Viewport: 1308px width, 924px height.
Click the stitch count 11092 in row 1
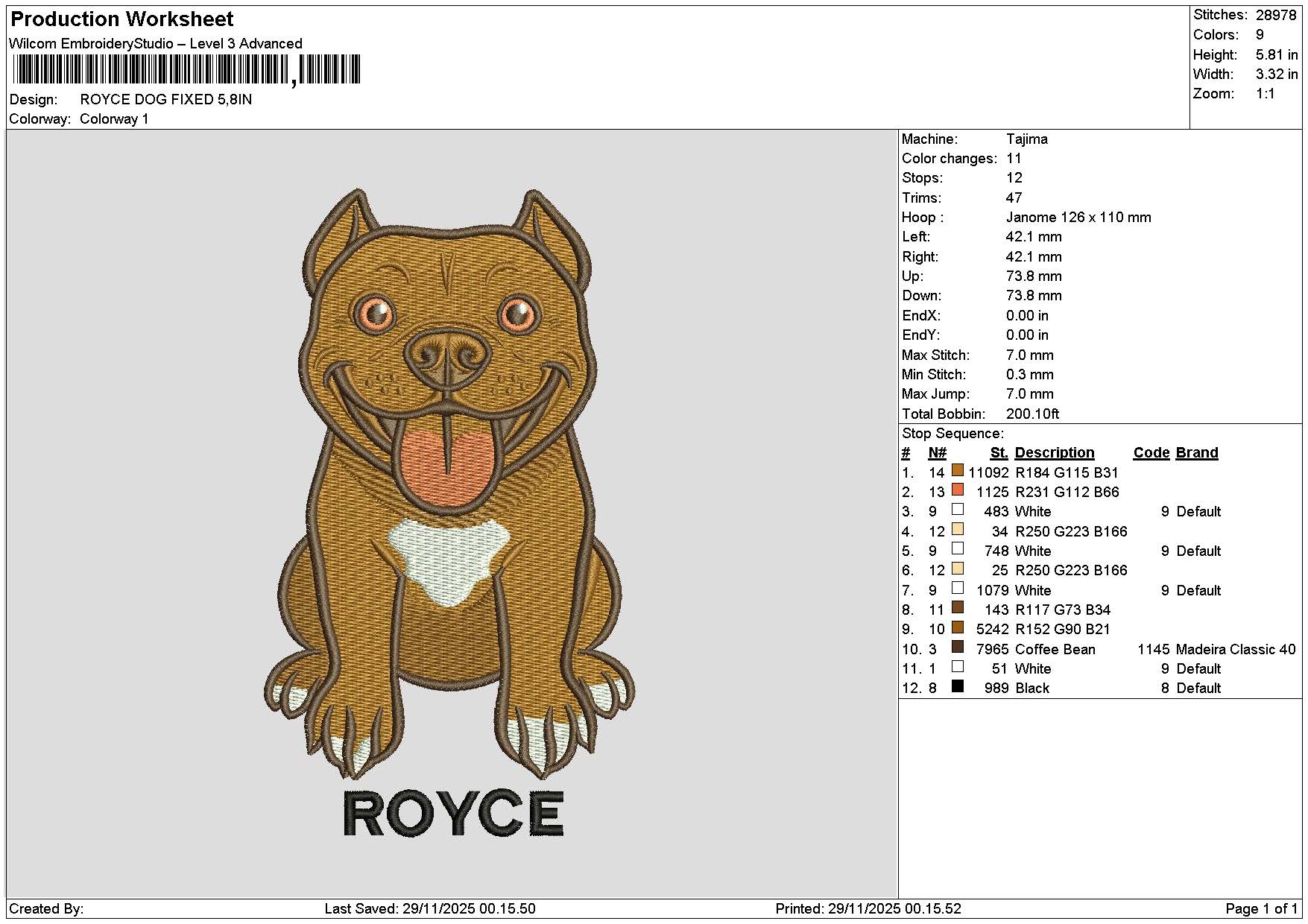pos(988,473)
